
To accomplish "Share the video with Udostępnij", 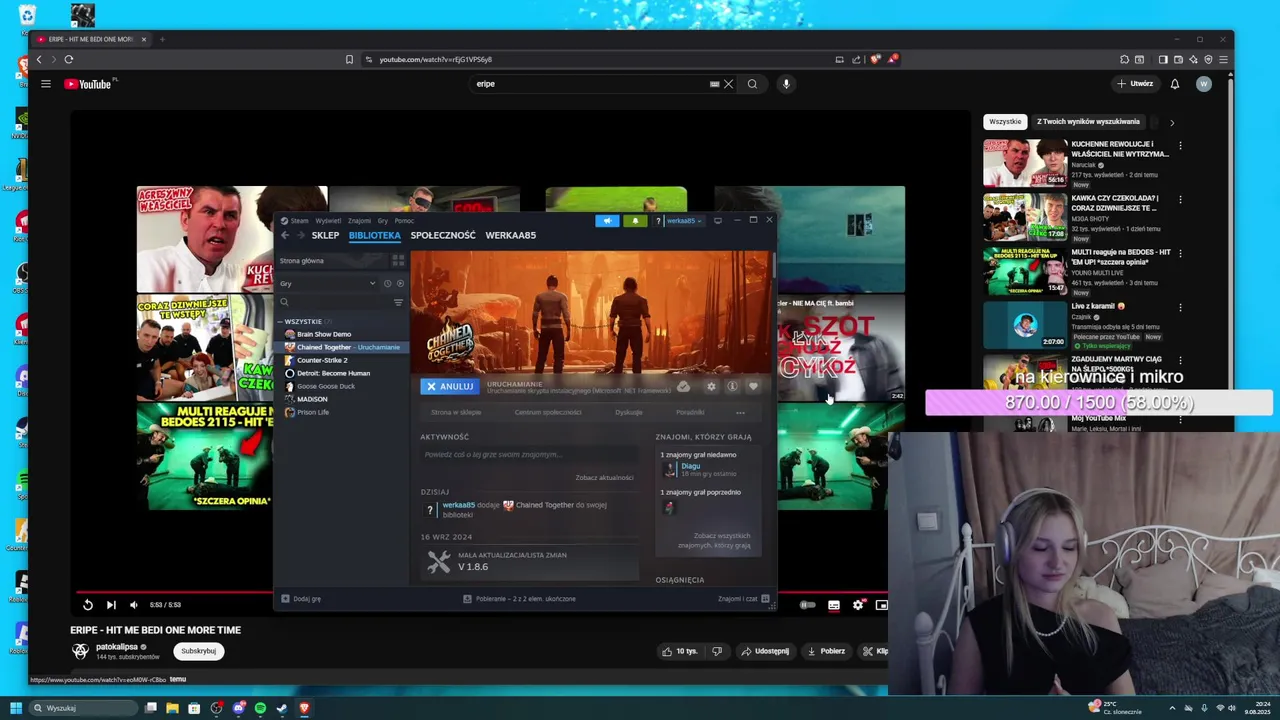I will (765, 651).
